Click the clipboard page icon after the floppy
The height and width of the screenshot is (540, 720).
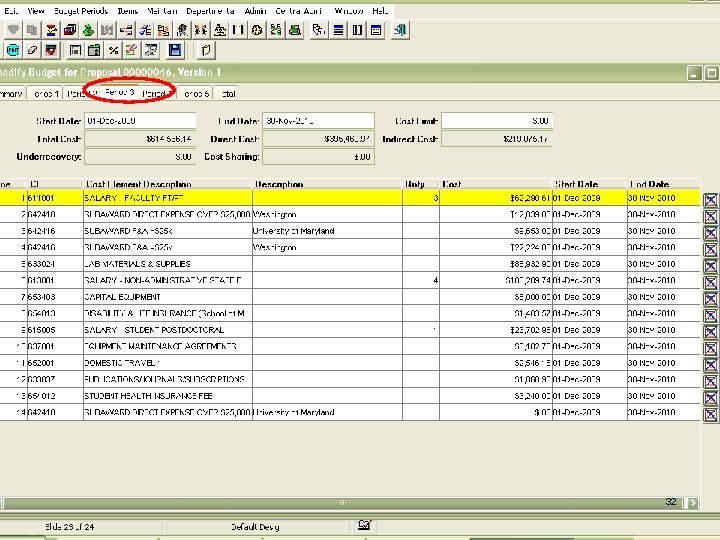pos(206,50)
